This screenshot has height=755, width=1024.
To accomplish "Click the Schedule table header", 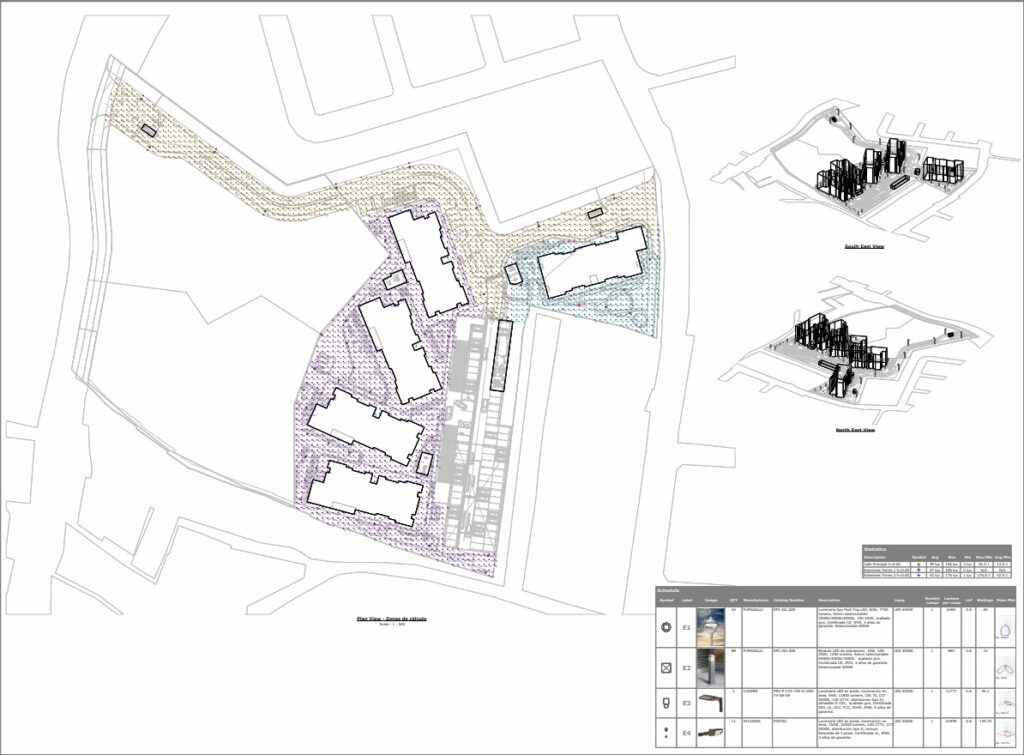I will coord(670,590).
